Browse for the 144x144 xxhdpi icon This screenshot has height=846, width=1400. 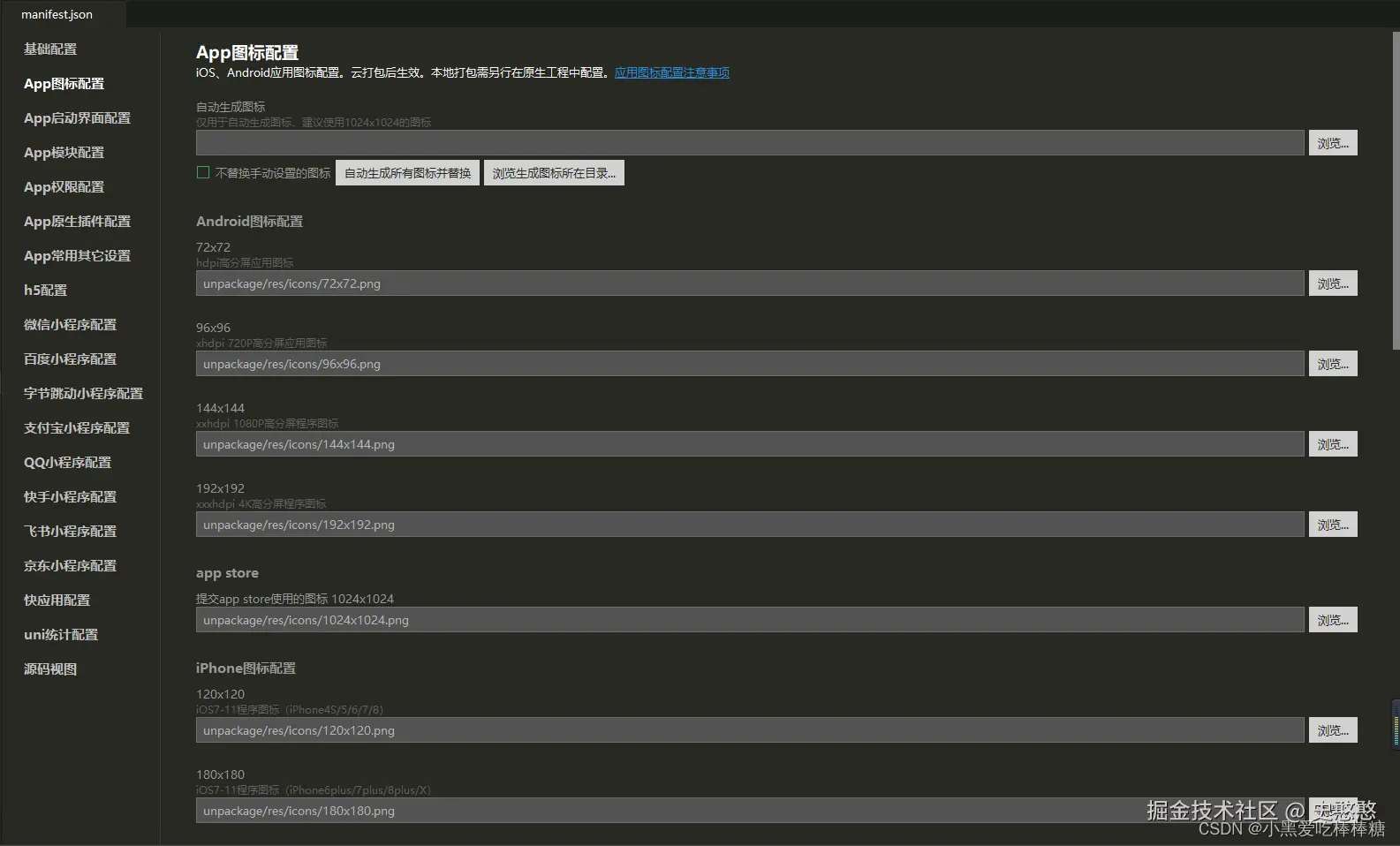click(x=1333, y=444)
